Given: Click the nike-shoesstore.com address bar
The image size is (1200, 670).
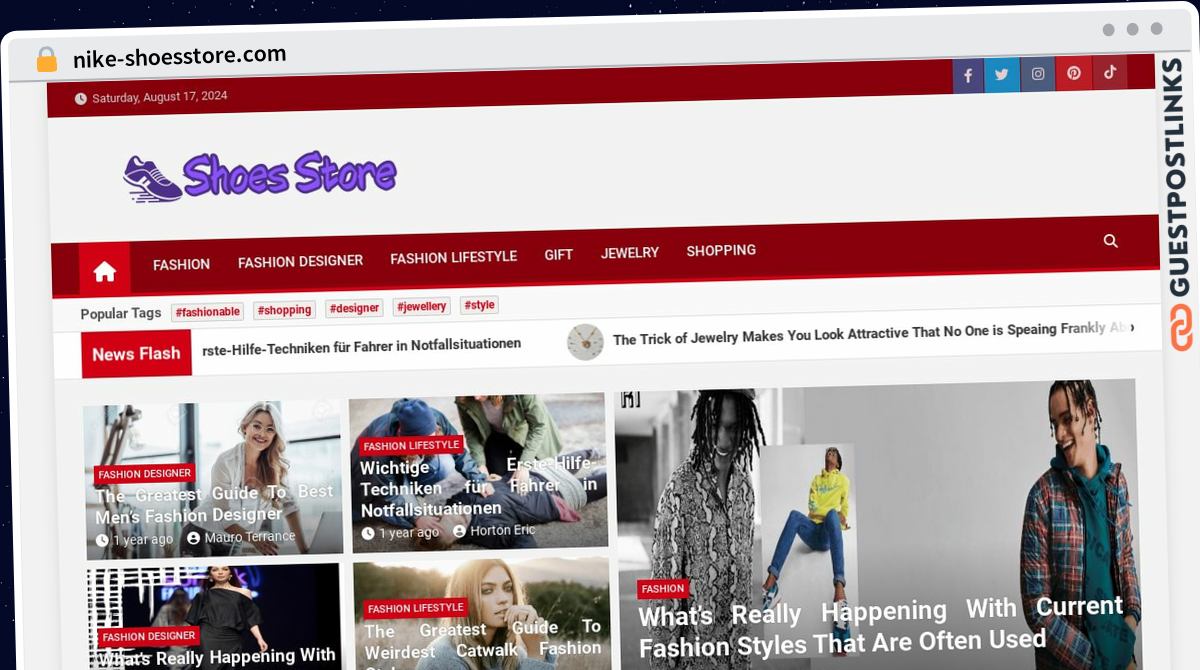Looking at the screenshot, I should (x=180, y=56).
